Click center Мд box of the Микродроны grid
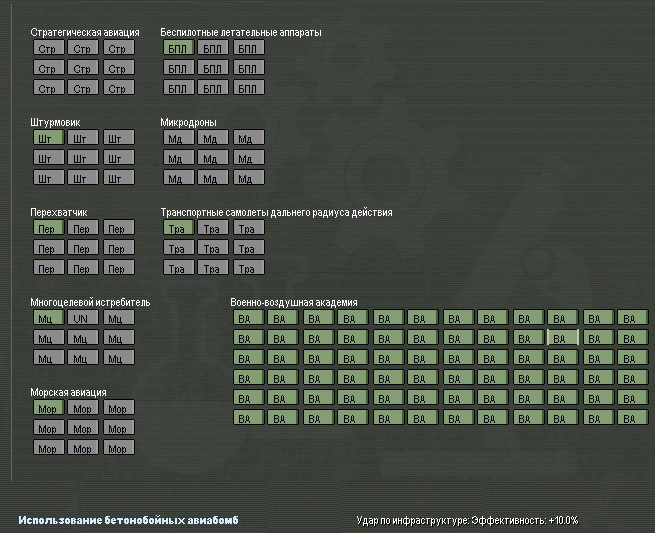Screen dimensions: 655x533 (x=213, y=157)
